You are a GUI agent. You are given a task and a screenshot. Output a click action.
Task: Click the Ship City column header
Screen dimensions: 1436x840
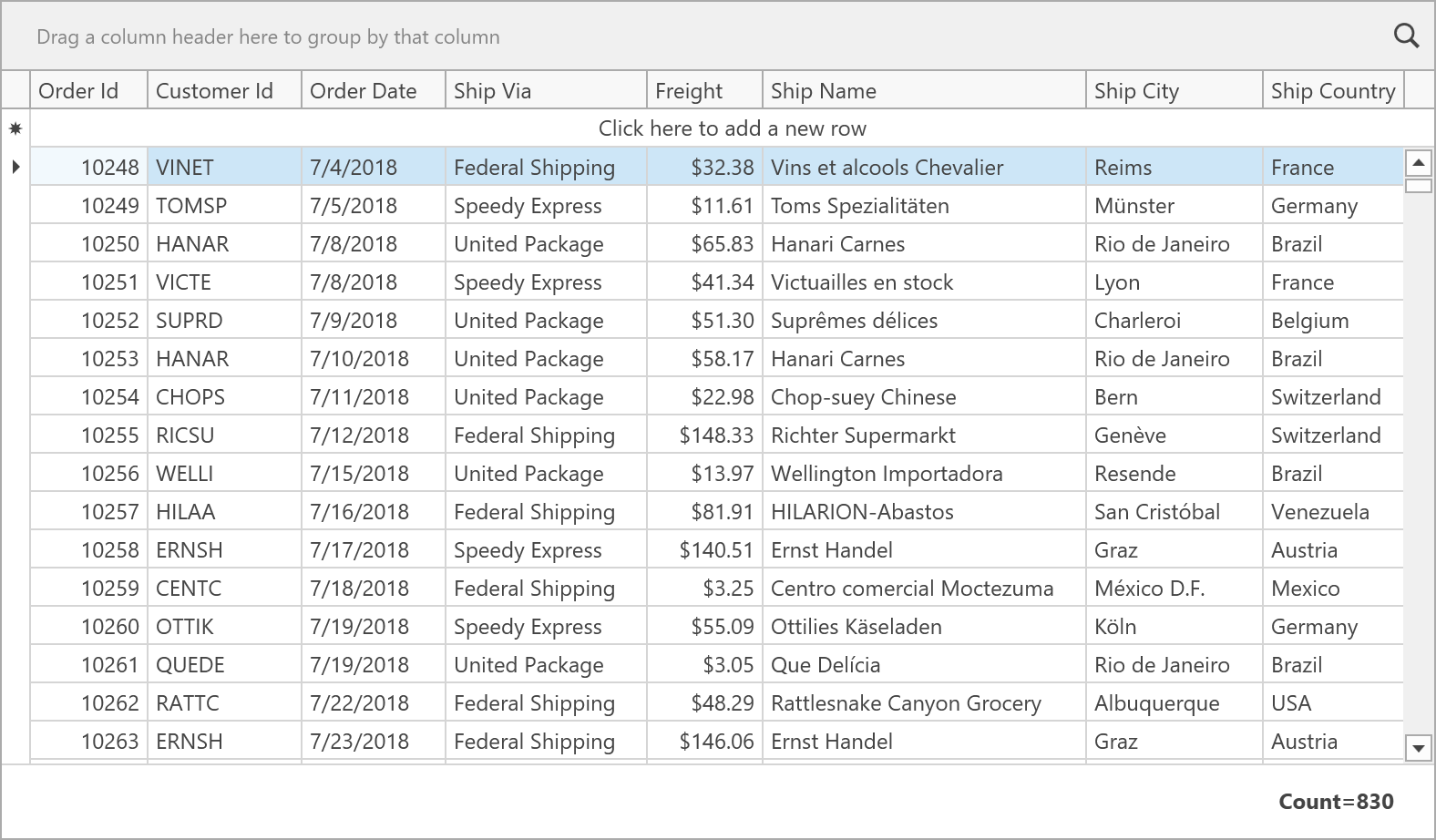pos(1174,91)
